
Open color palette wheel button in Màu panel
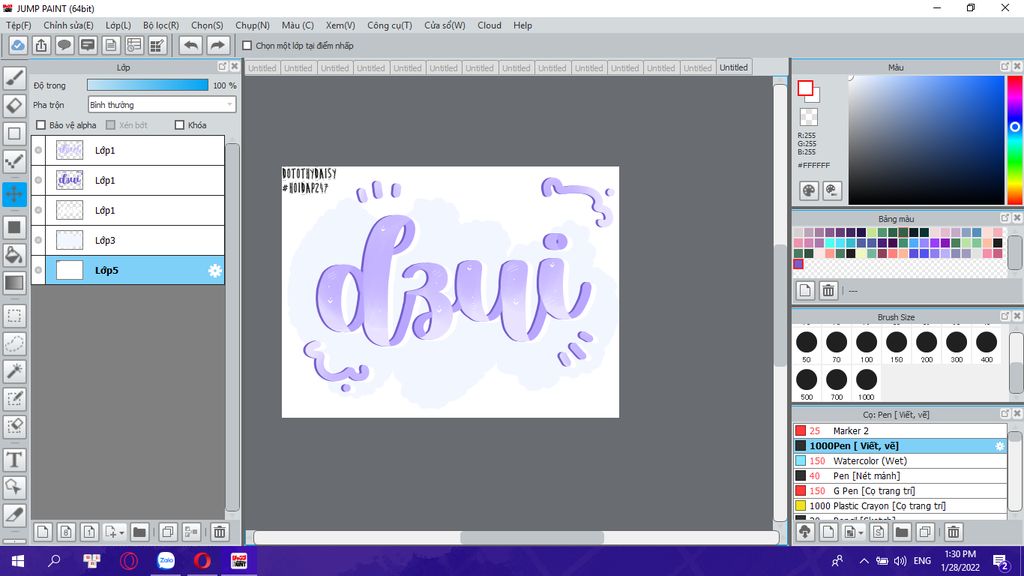(808, 191)
